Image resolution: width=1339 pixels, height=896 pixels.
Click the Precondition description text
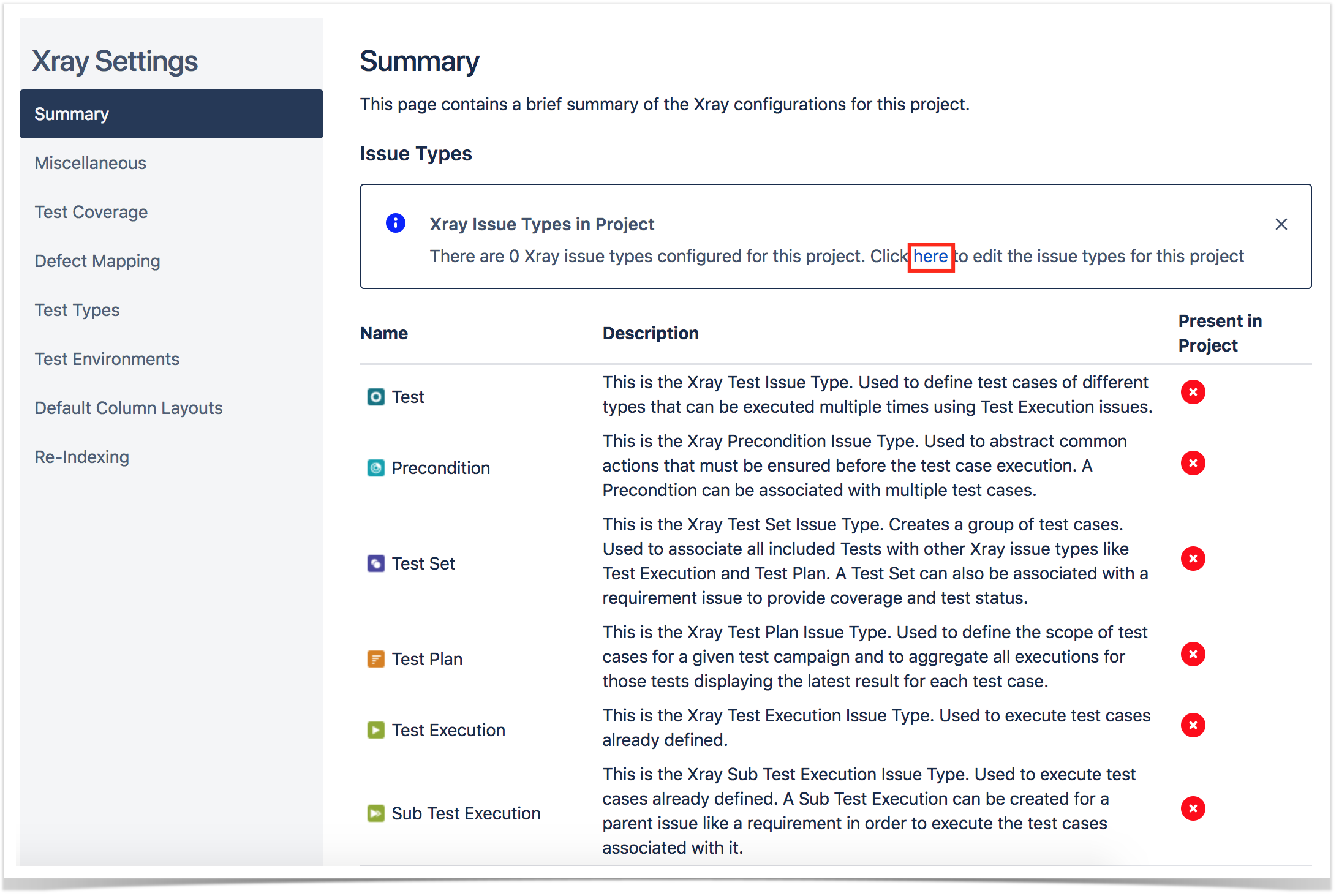(x=865, y=465)
